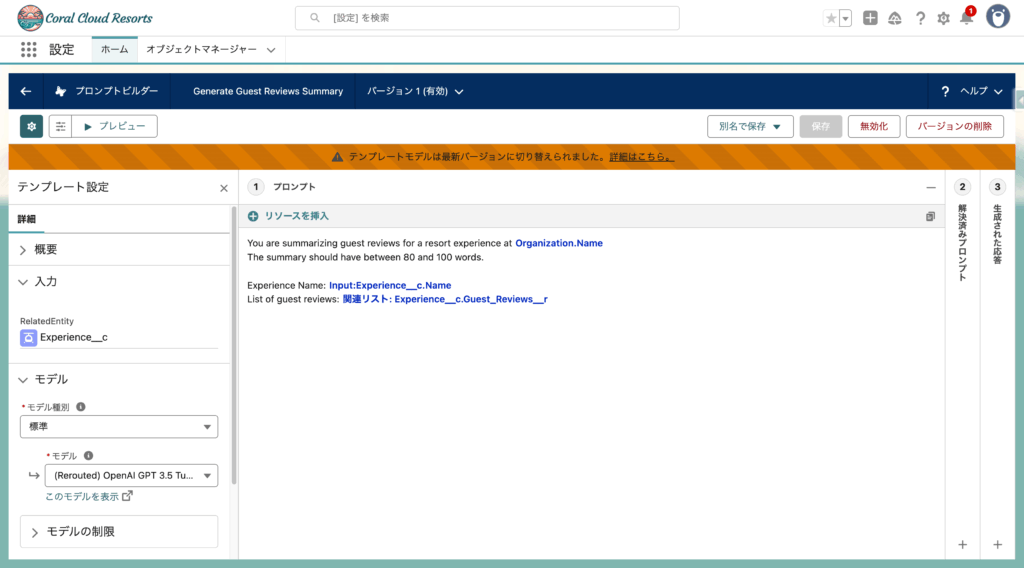Click the back arrow in Prompt Builder
The height and width of the screenshot is (568, 1024).
(26, 91)
